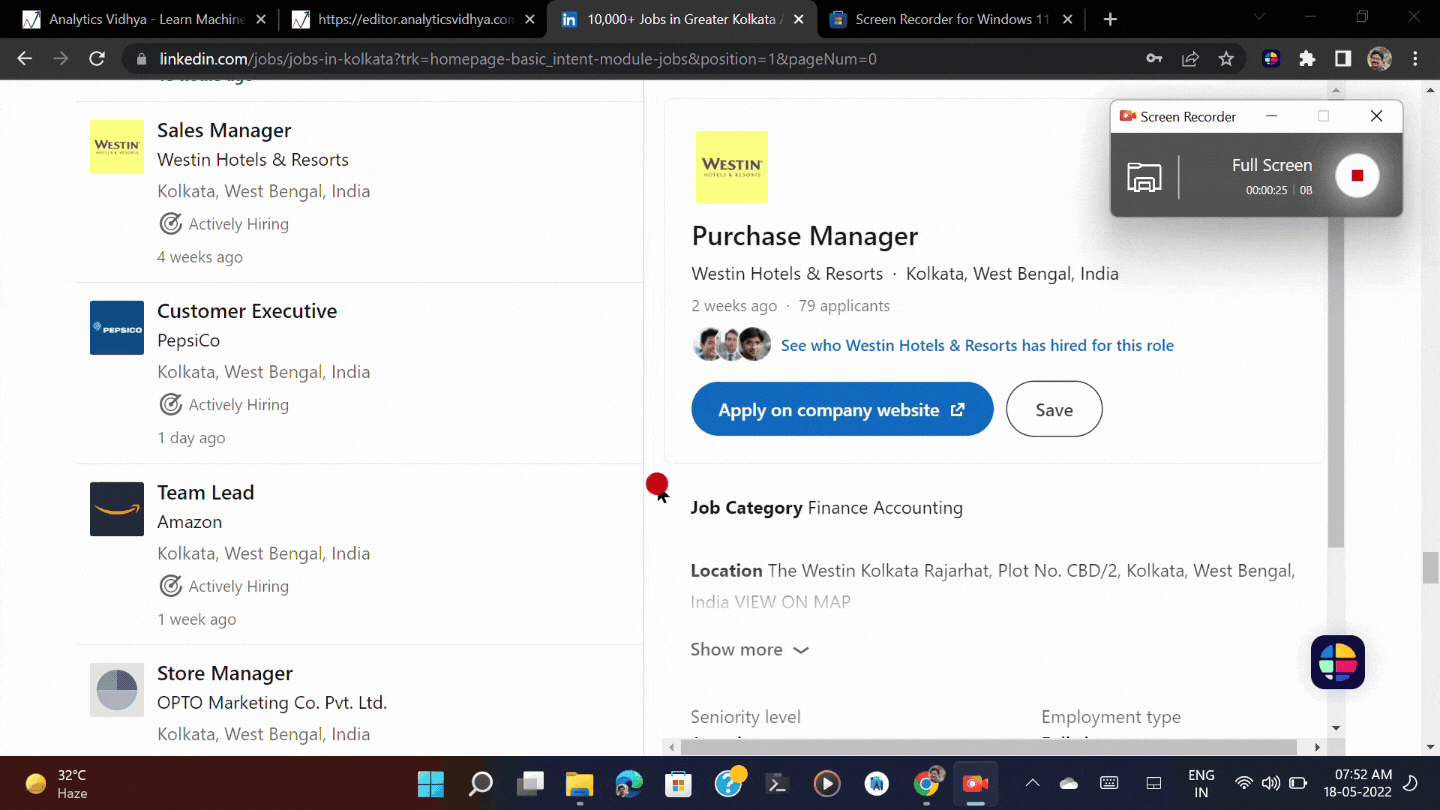The image size is (1440, 810).
Task: Click hirer profile photos in job details
Action: (732, 344)
